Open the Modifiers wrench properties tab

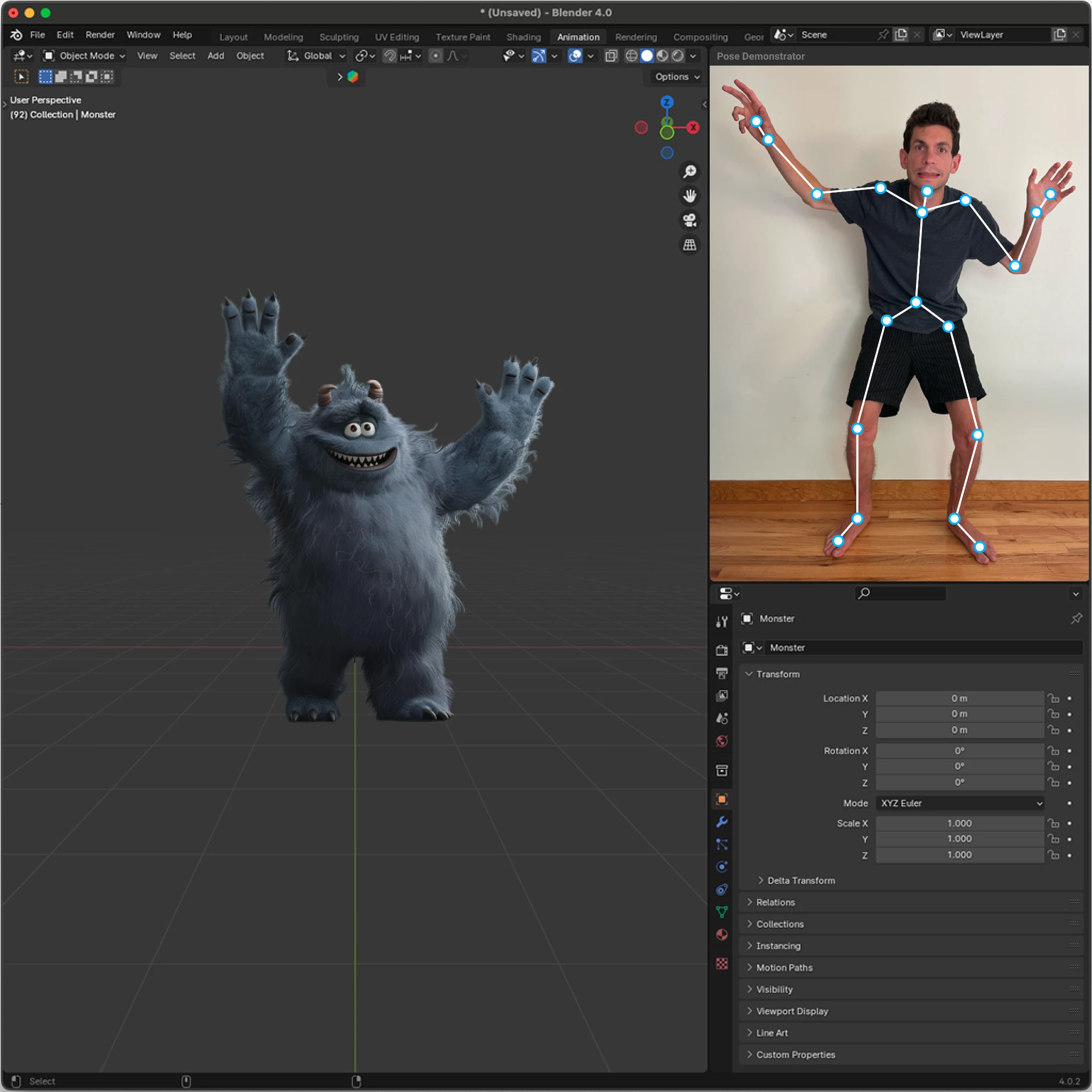tap(722, 822)
